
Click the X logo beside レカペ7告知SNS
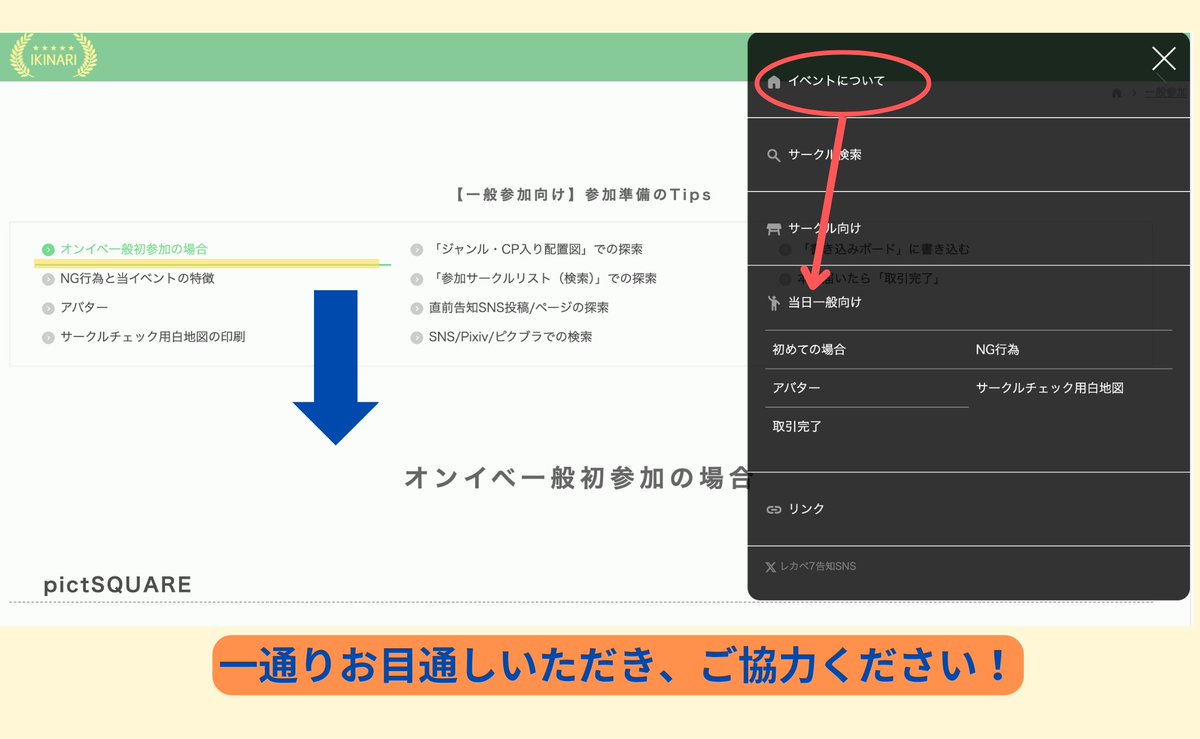770,567
